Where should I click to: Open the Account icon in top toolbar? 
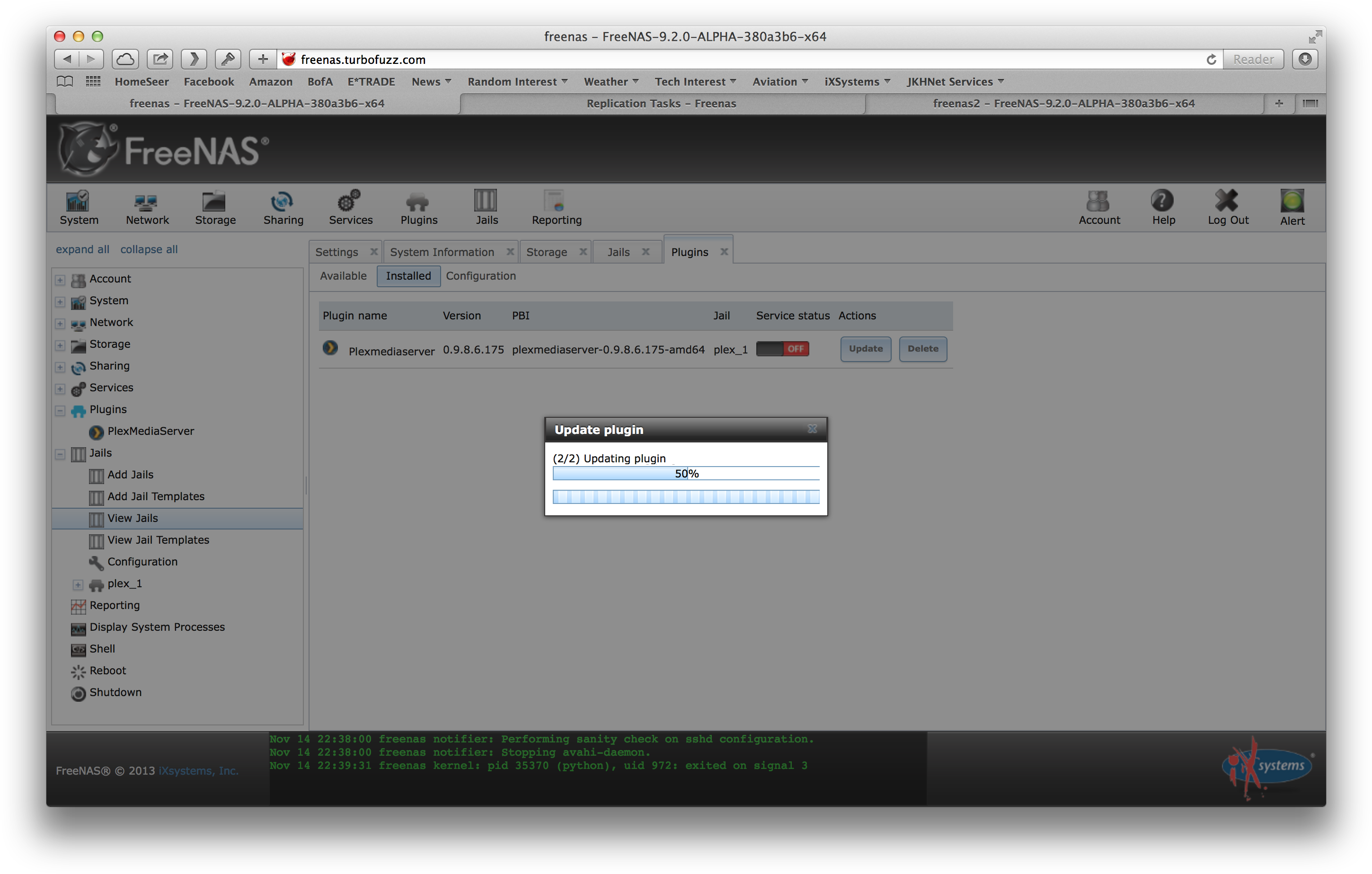pyautogui.click(x=1098, y=208)
